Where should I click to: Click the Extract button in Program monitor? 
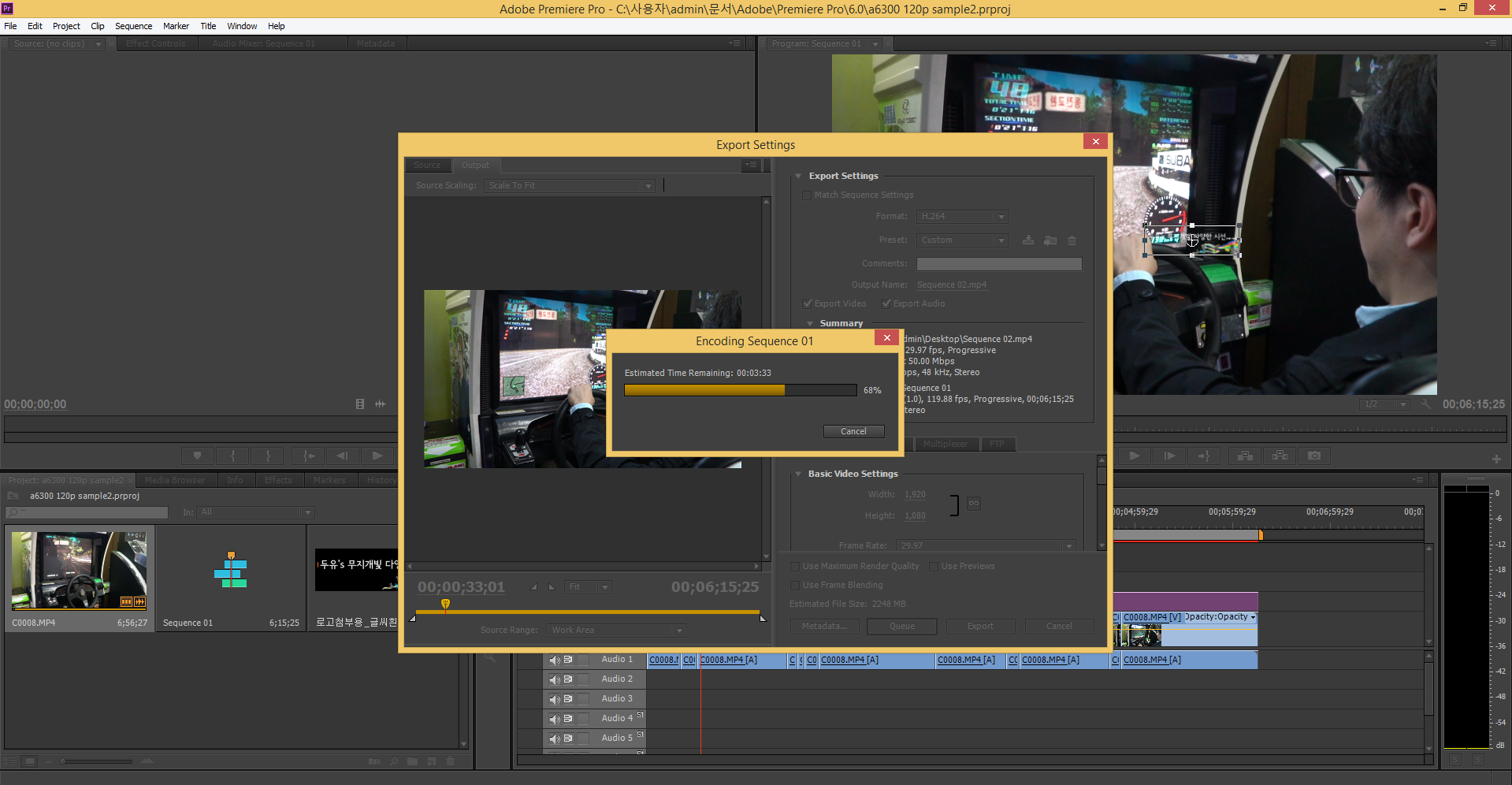tap(1280, 456)
